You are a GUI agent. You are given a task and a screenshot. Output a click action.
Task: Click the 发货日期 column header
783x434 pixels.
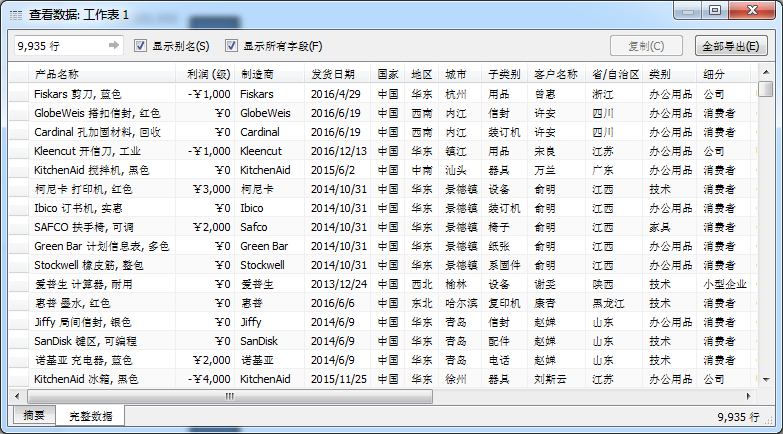[338, 74]
